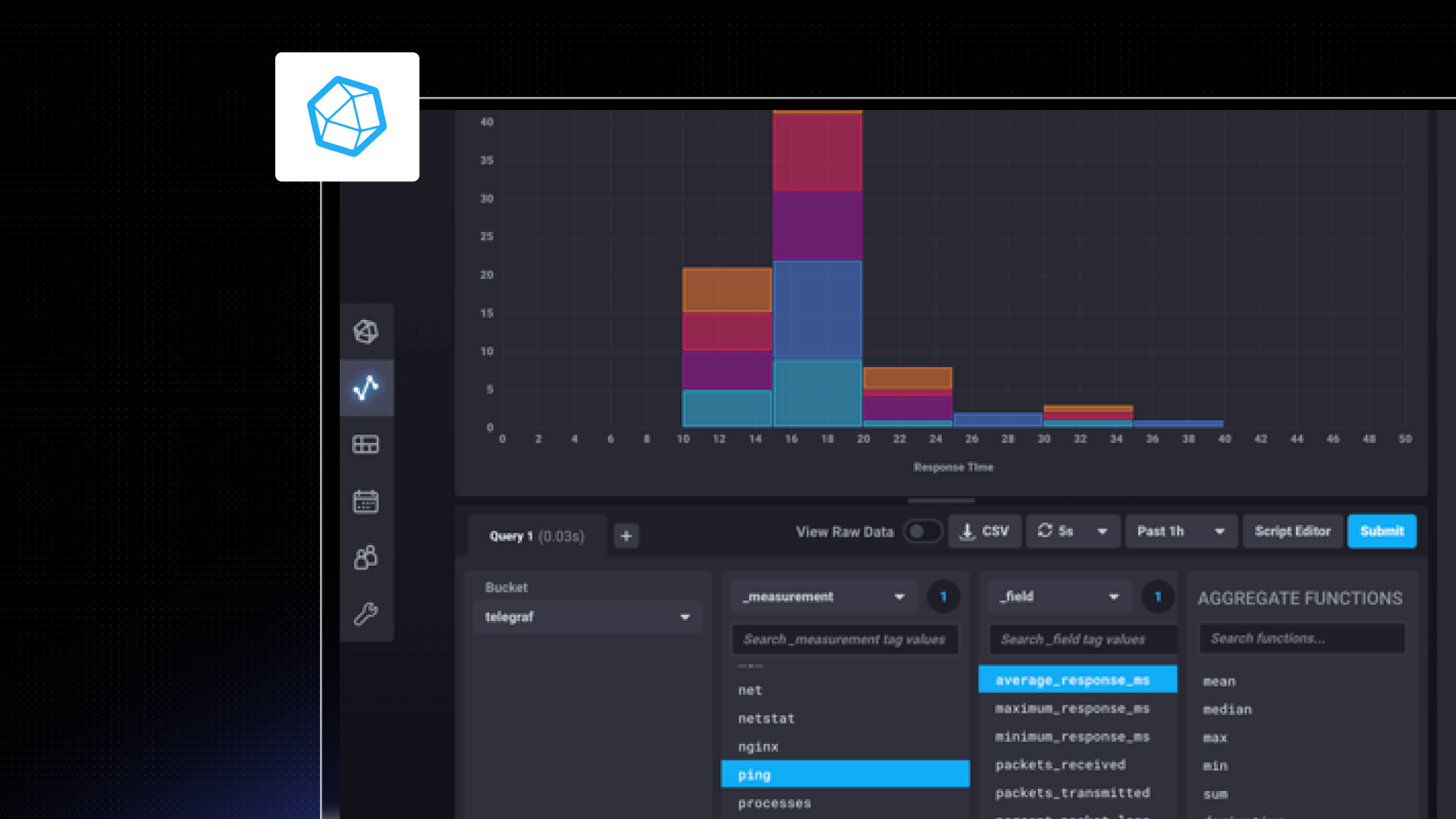This screenshot has height=819, width=1456.
Task: Open the Organizations people icon
Action: 366,557
